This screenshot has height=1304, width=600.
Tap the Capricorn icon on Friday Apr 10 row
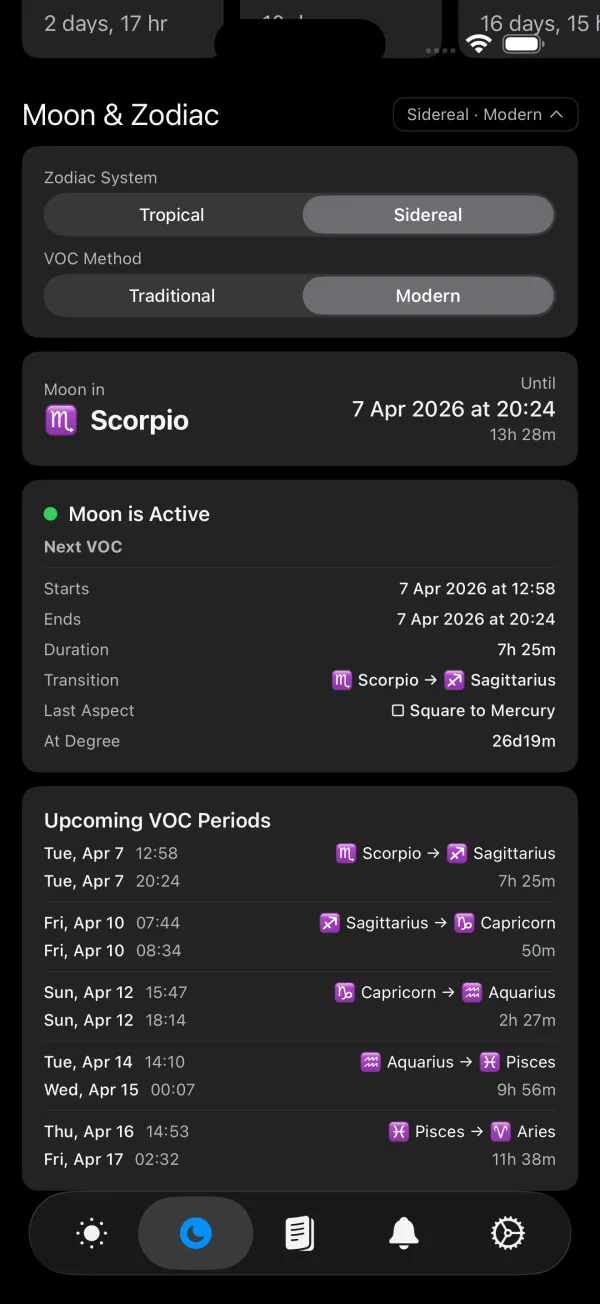[462, 922]
